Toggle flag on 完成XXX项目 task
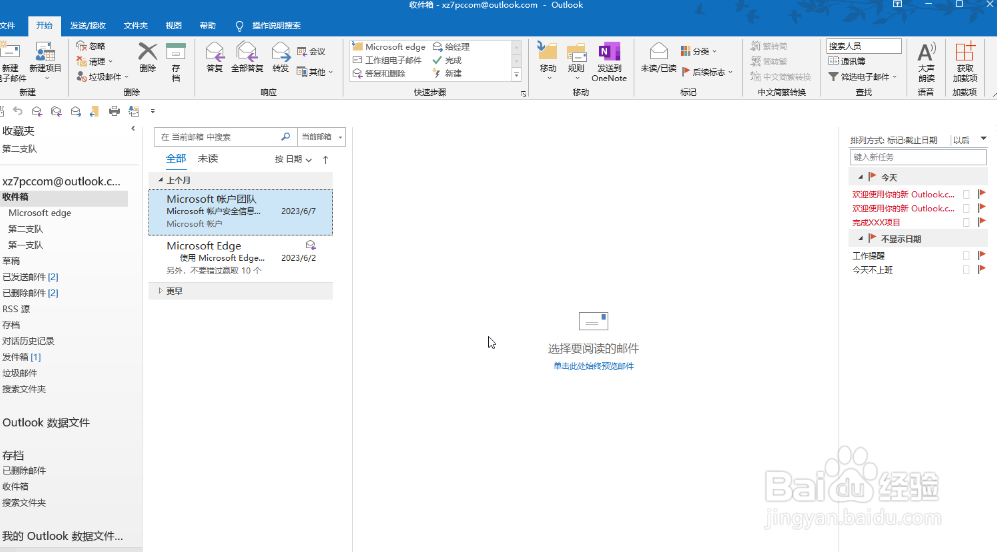 point(982,222)
